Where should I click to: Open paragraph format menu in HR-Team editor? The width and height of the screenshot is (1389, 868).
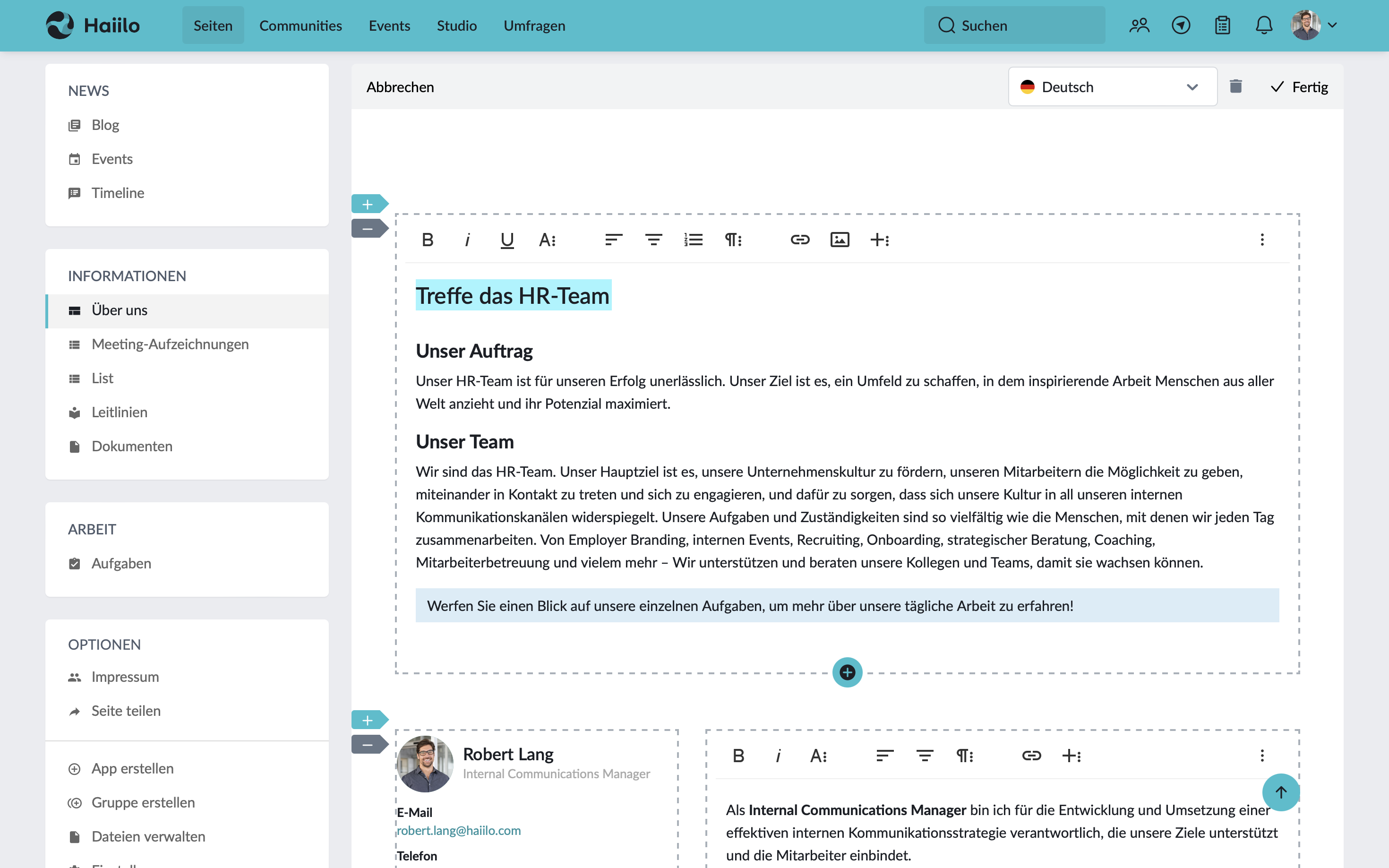733,240
